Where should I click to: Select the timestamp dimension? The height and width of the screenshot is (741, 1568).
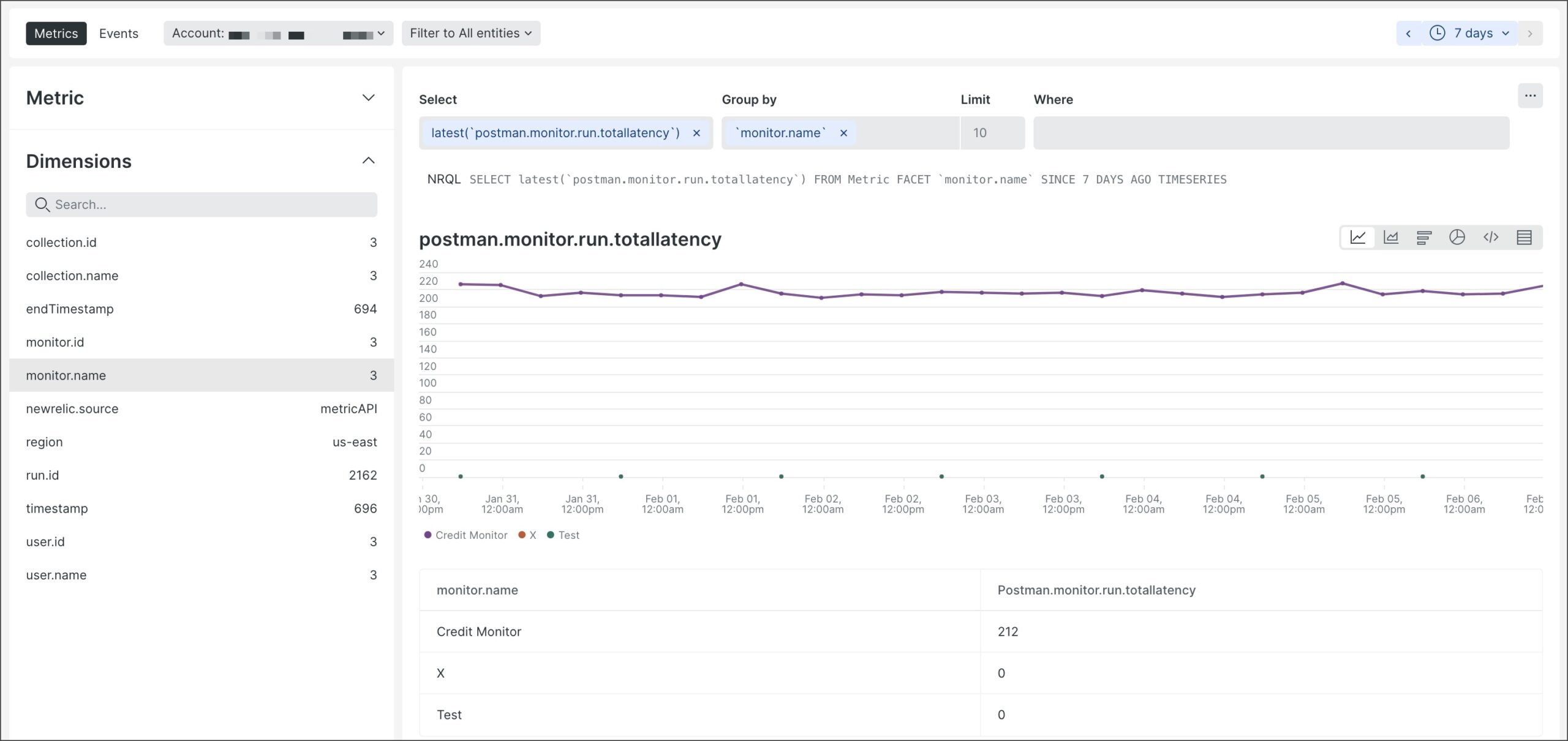point(202,508)
